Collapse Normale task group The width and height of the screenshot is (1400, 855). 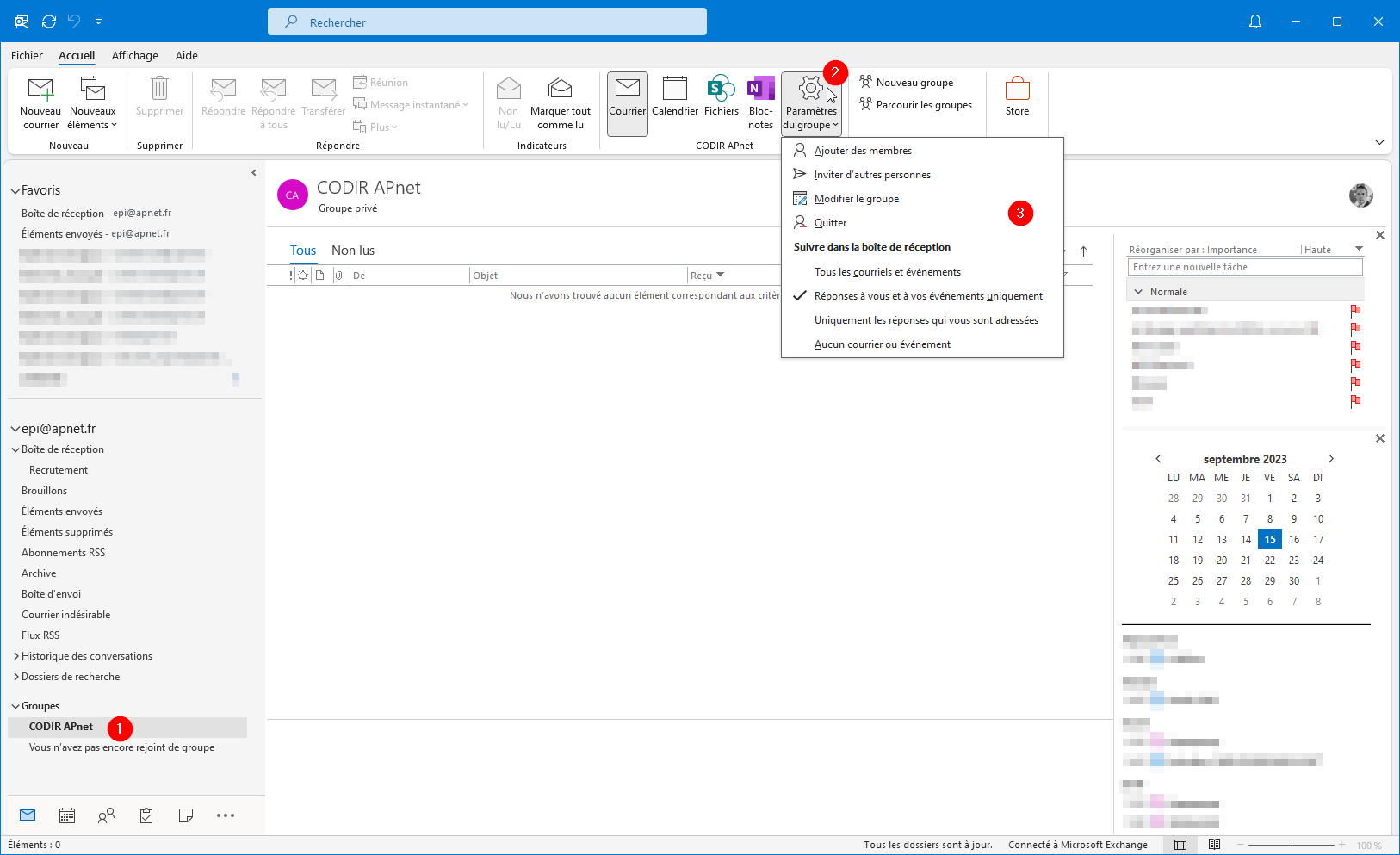pyautogui.click(x=1138, y=292)
